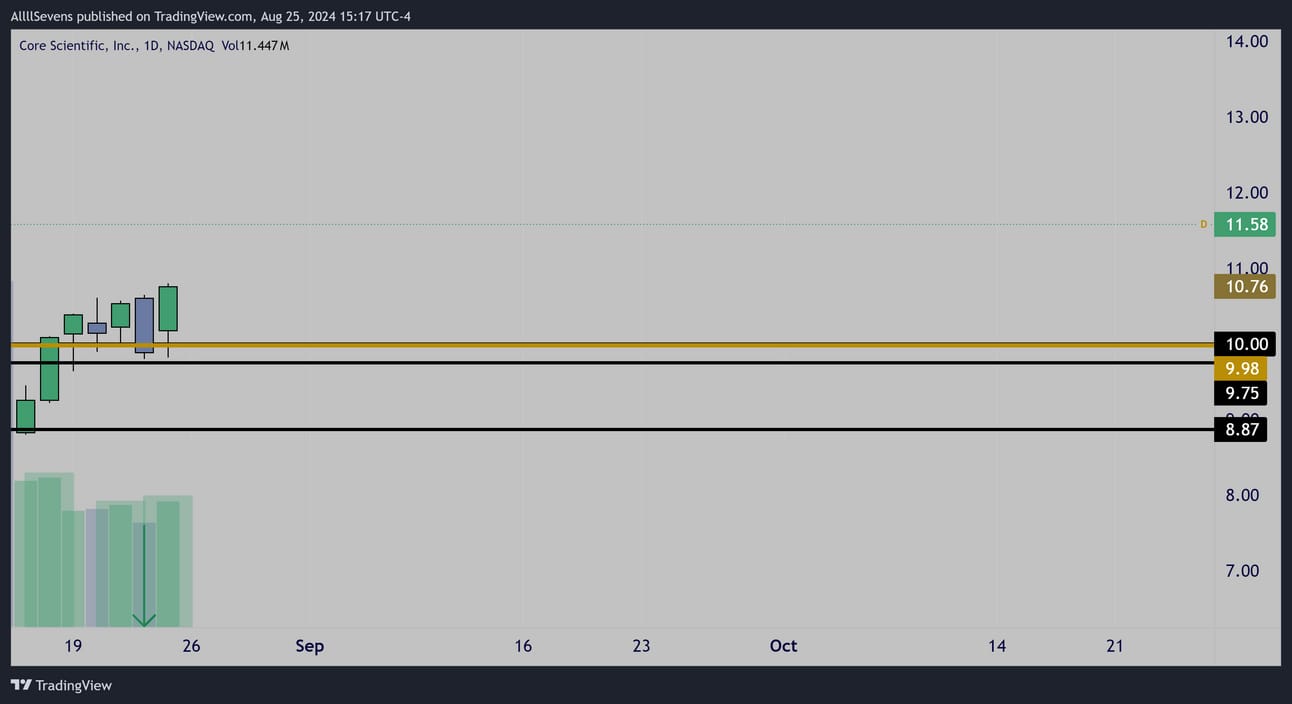The image size is (1292, 704).
Task: Select the black horizontal line at 9.75
Action: coord(600,362)
